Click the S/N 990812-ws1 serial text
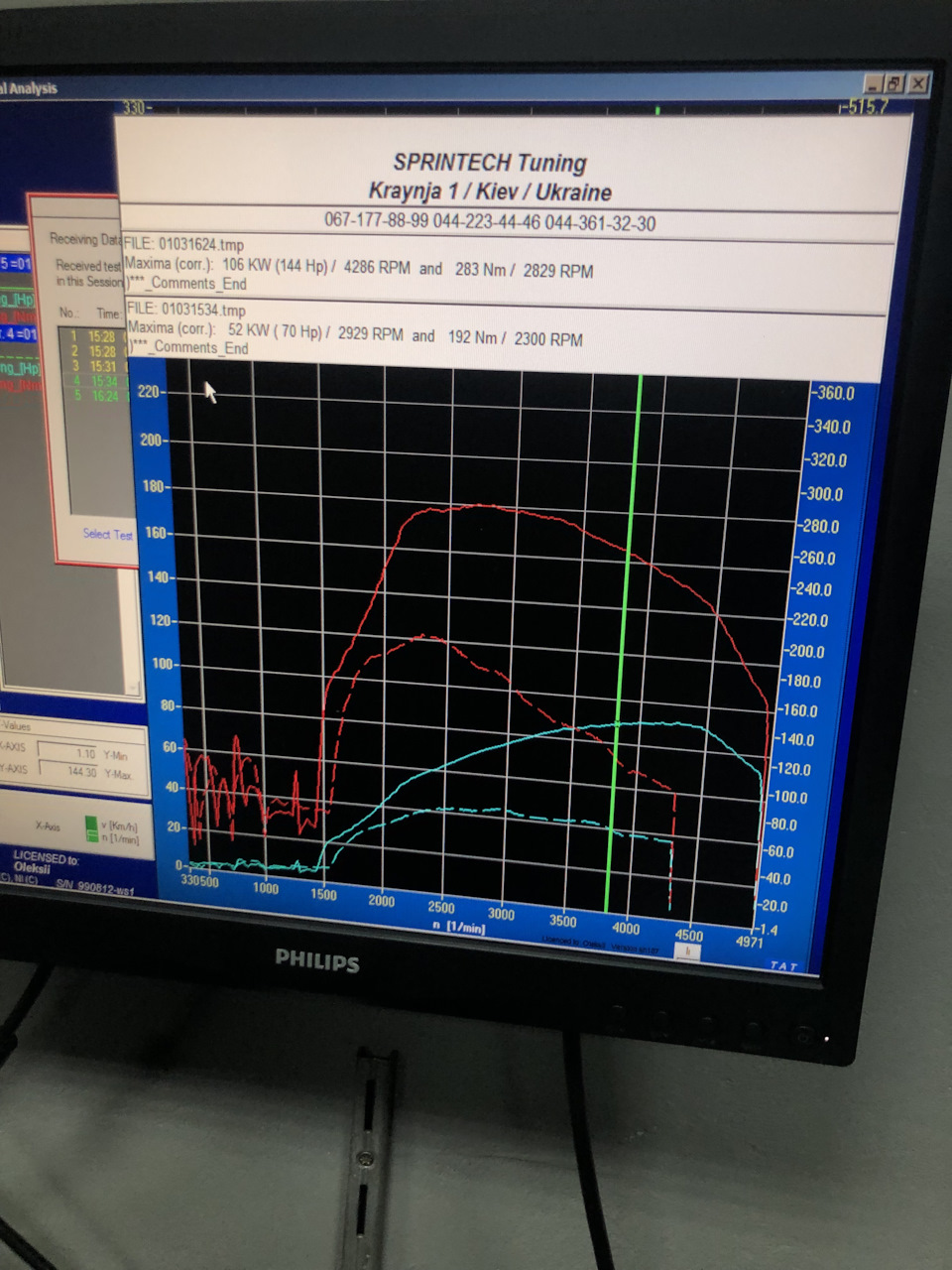Screen dimensions: 952x1270 [x=95, y=885]
